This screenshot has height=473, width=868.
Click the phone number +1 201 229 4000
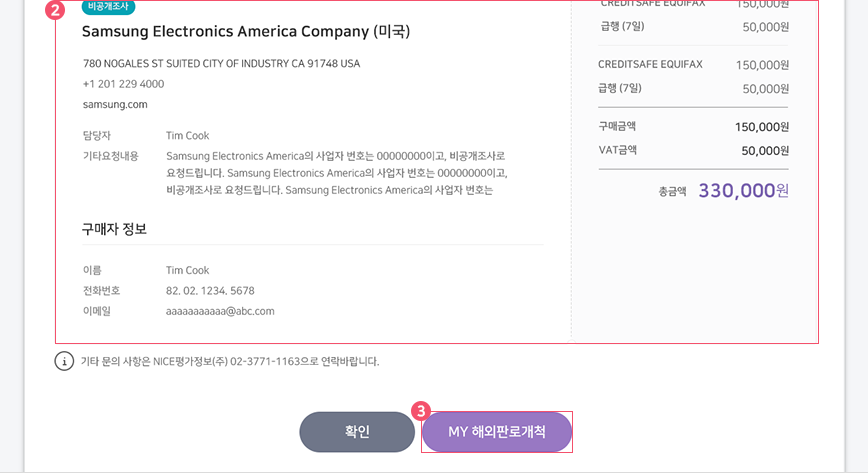pyautogui.click(x=123, y=84)
